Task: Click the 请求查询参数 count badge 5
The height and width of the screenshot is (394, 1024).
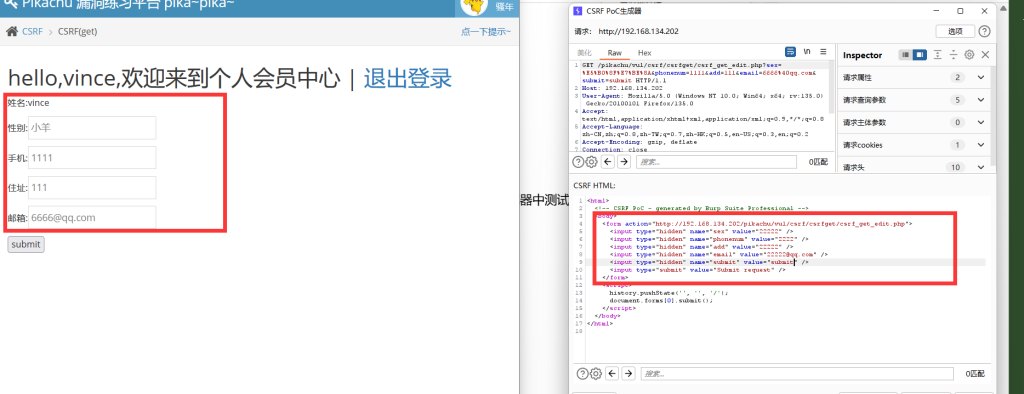Action: [x=957, y=100]
